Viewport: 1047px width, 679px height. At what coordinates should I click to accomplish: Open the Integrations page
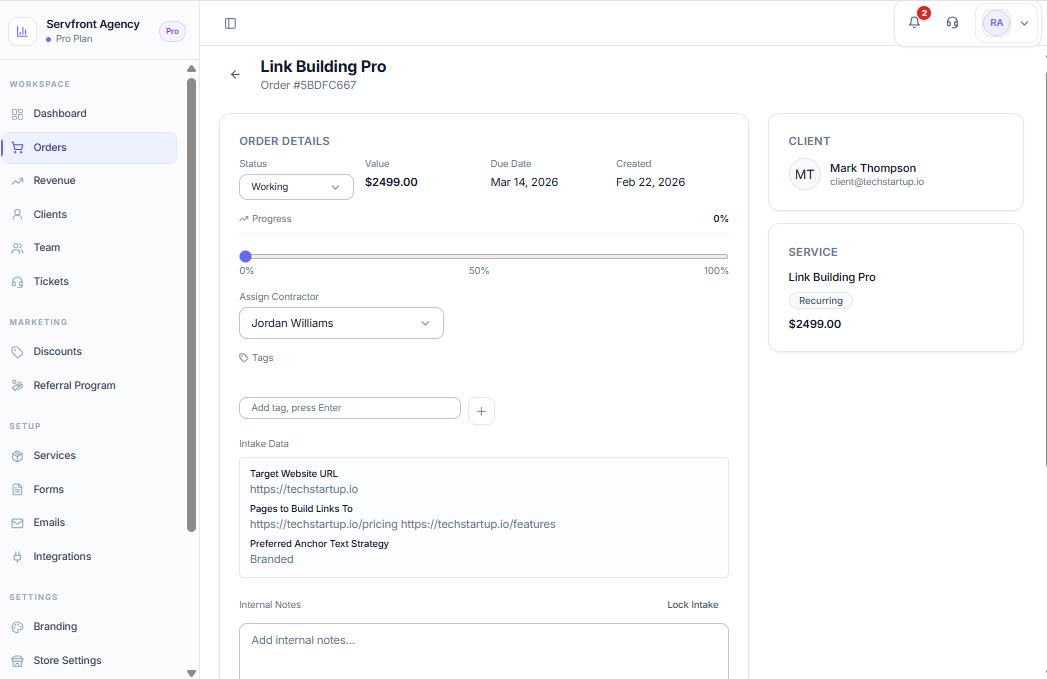tap(89, 556)
